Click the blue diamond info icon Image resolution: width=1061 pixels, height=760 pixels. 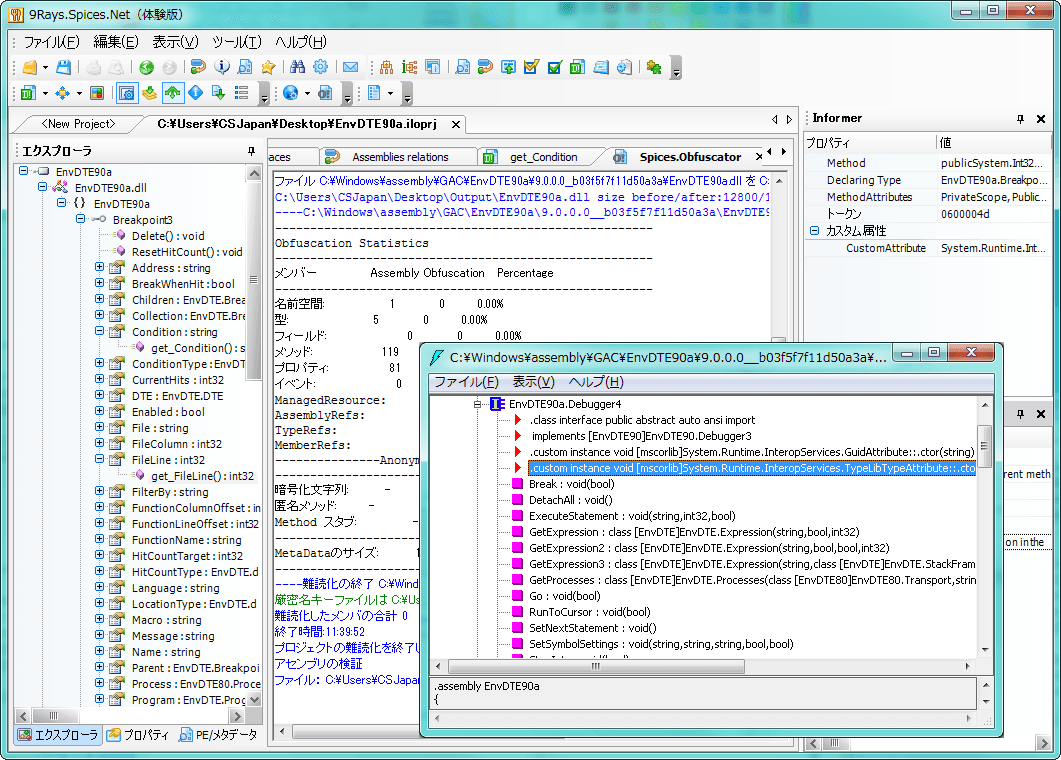pos(196,93)
